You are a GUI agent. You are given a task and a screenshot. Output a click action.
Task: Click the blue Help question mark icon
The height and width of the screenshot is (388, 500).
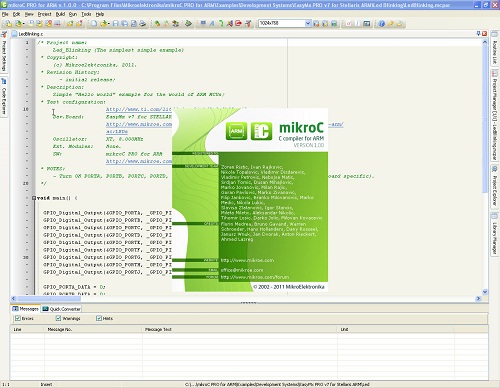coord(382,23)
